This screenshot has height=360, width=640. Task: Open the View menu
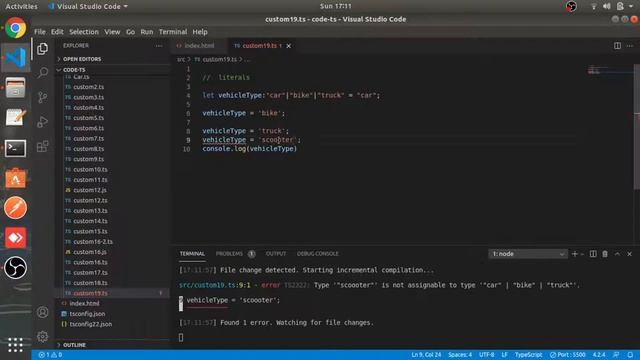112,32
